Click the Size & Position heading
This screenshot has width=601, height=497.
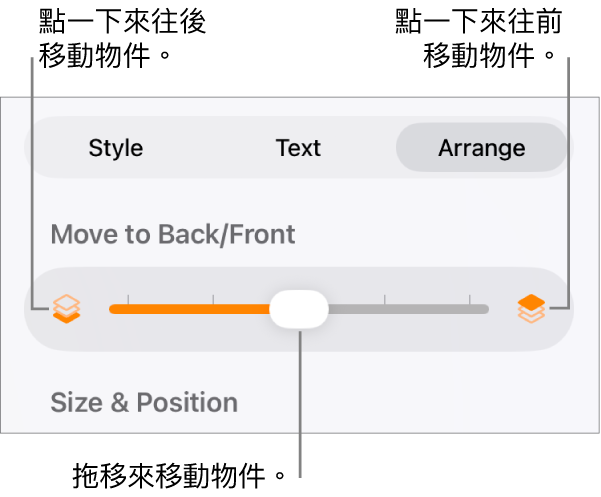[144, 403]
